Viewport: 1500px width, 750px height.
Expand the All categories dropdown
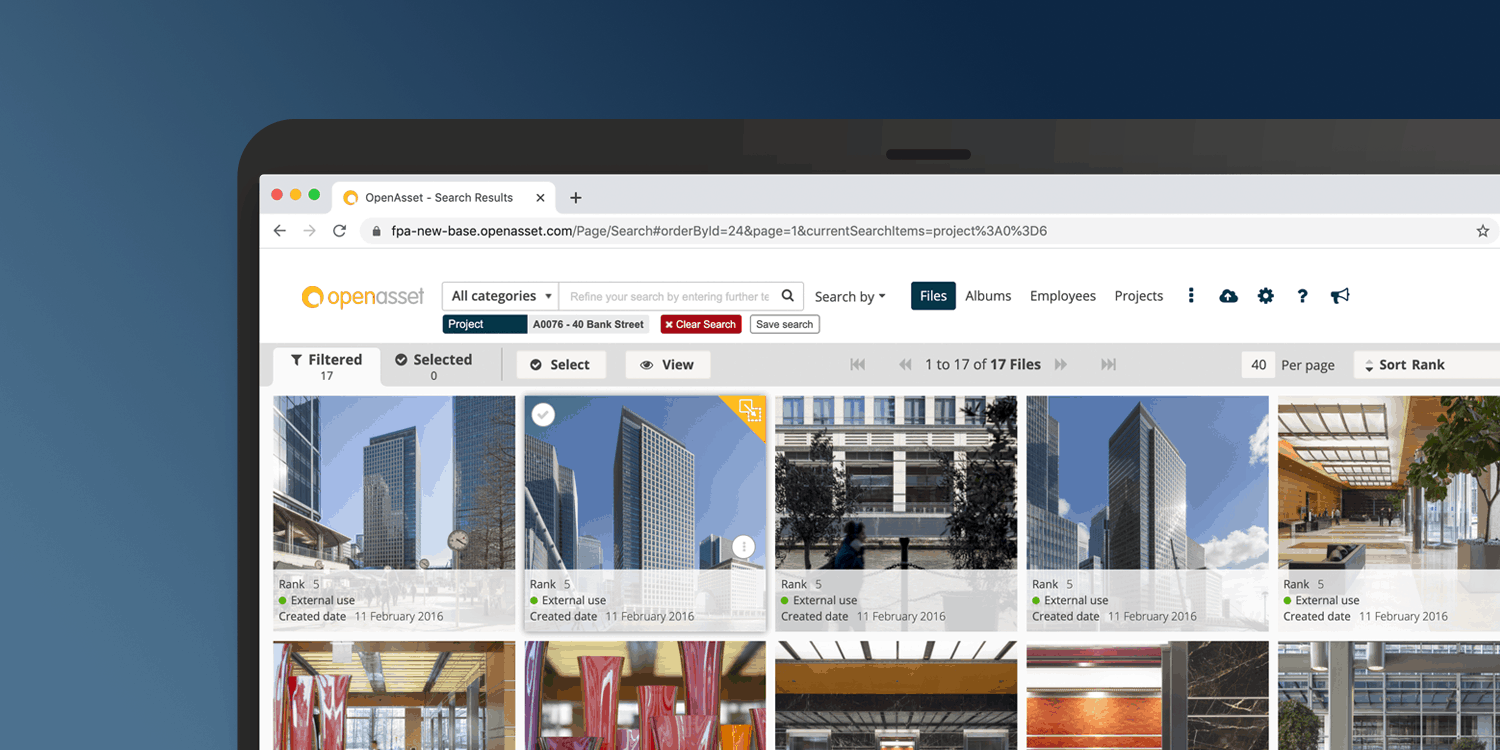(500, 296)
